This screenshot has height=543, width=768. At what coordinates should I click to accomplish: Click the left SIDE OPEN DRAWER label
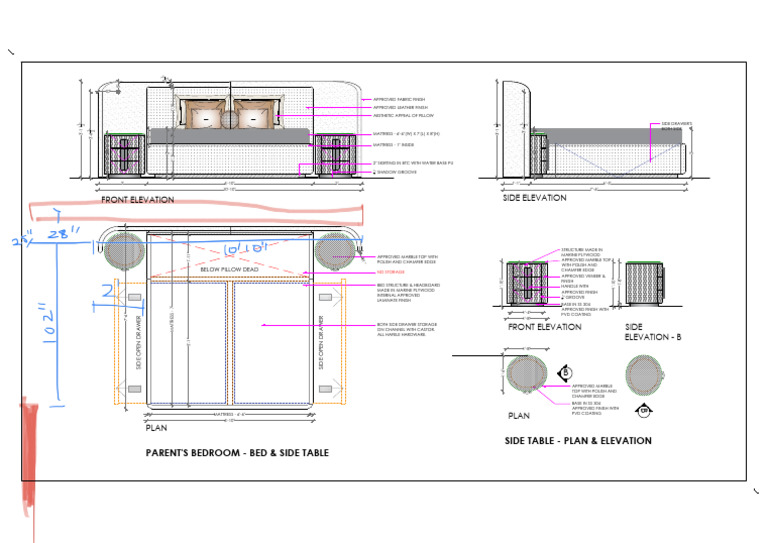139,342
